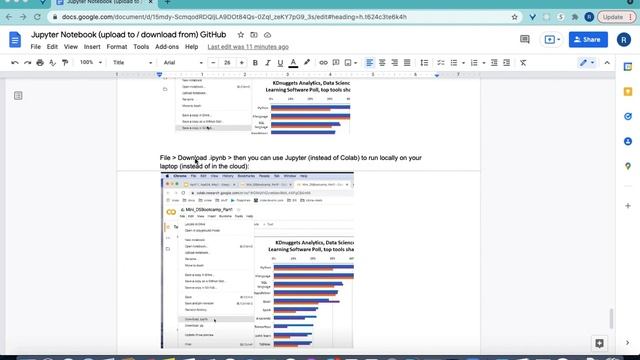
Task: Open the text color picker
Action: click(293, 63)
